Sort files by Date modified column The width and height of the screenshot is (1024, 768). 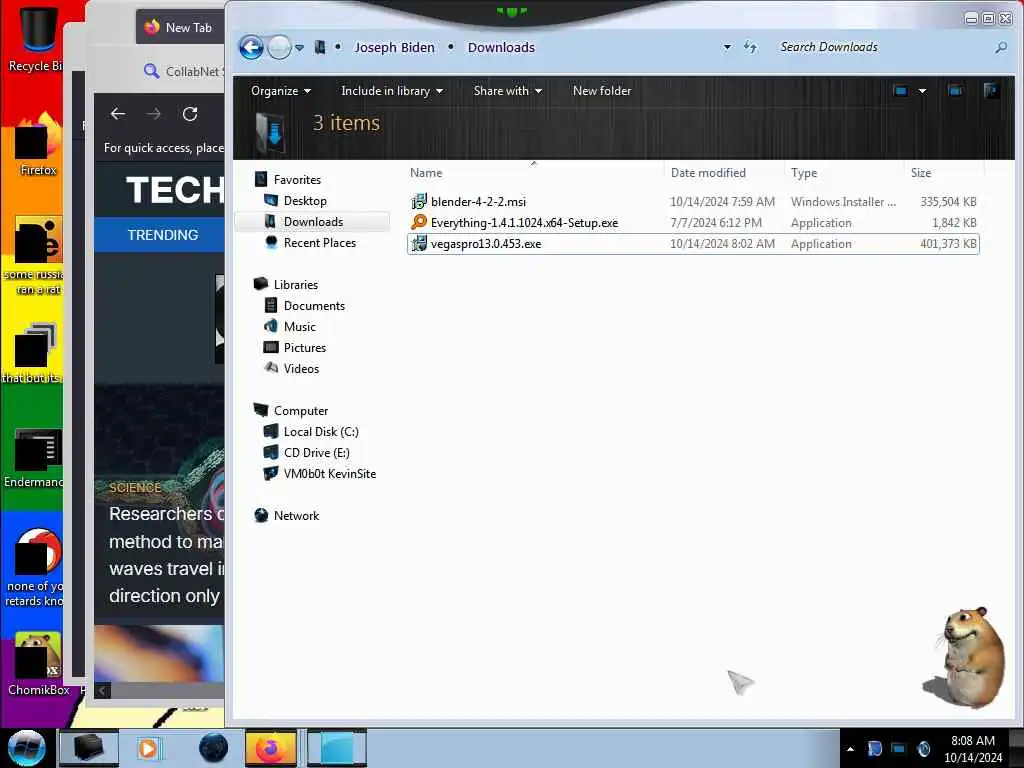pos(708,172)
